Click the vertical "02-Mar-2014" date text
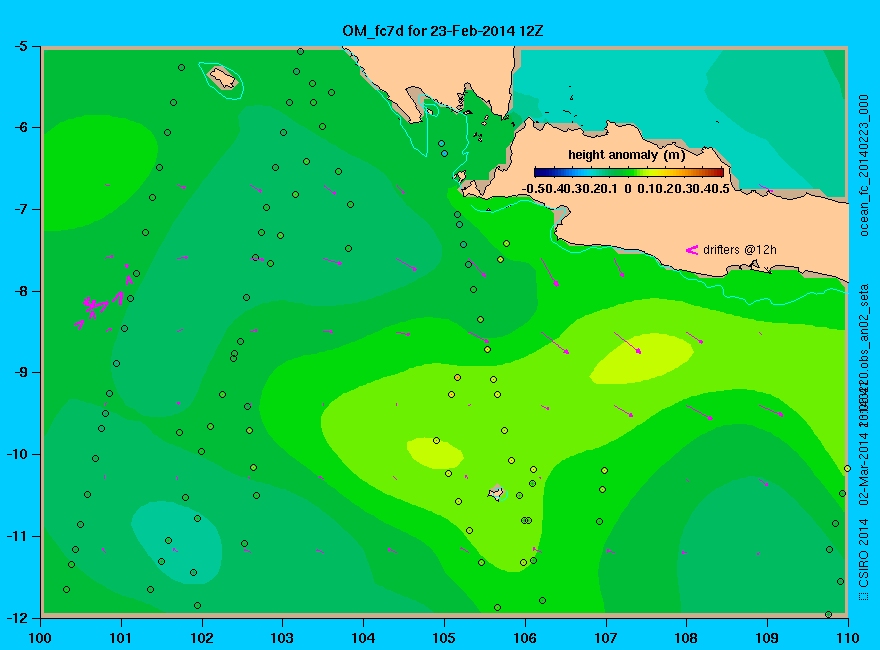Image resolution: width=880 pixels, height=650 pixels. [x=864, y=467]
